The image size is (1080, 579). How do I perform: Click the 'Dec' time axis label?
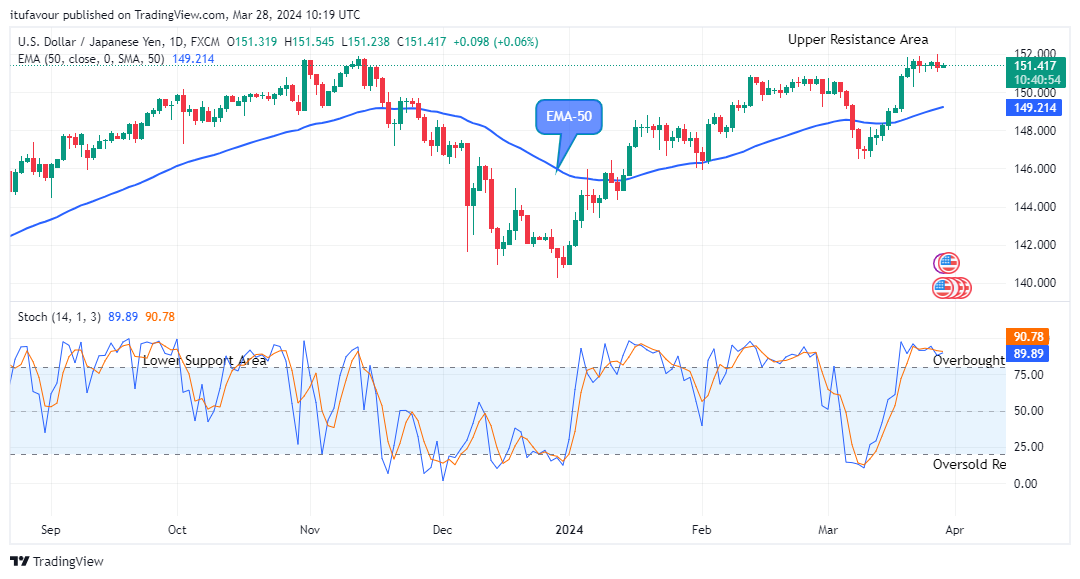point(442,529)
